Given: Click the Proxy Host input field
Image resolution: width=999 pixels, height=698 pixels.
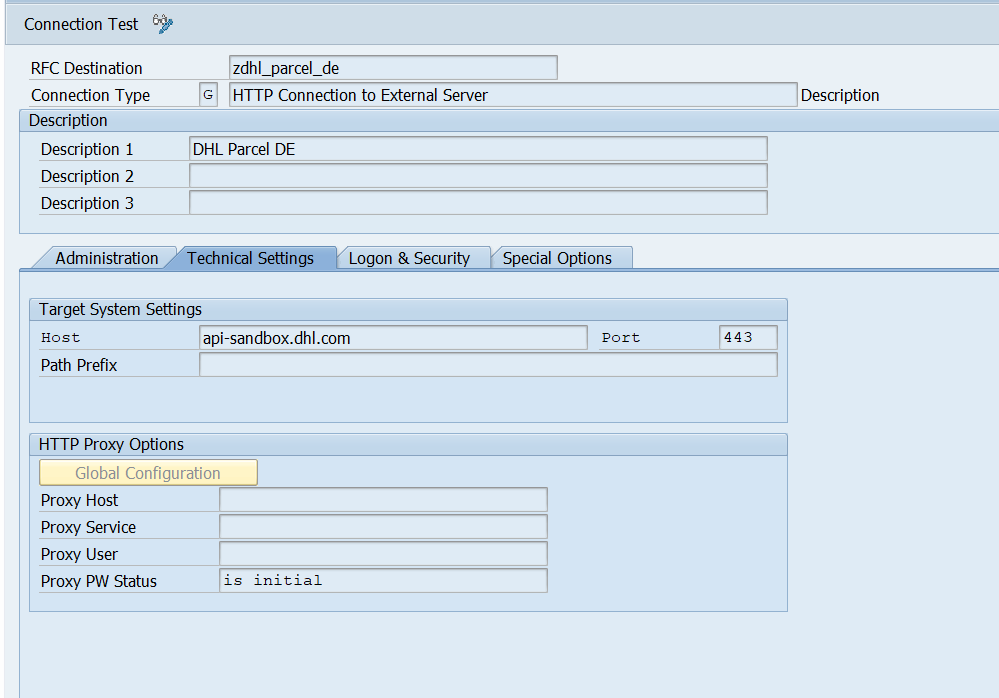Looking at the screenshot, I should 383,500.
